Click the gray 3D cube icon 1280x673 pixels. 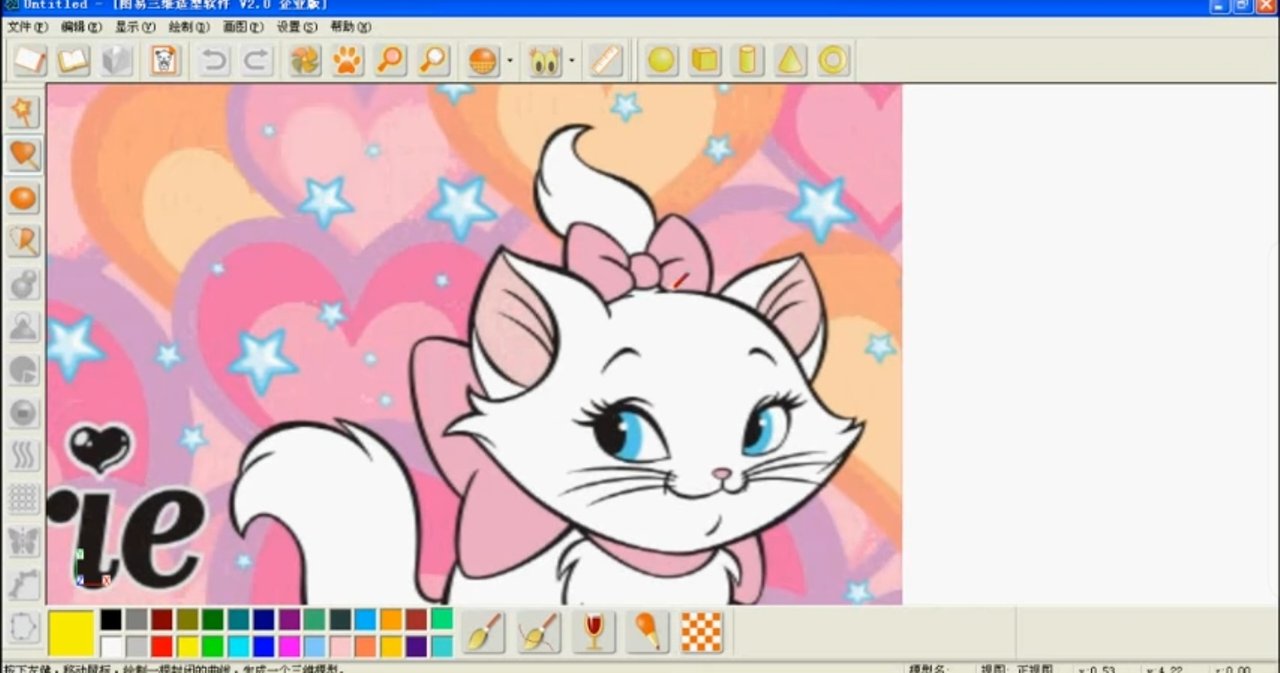[x=116, y=61]
